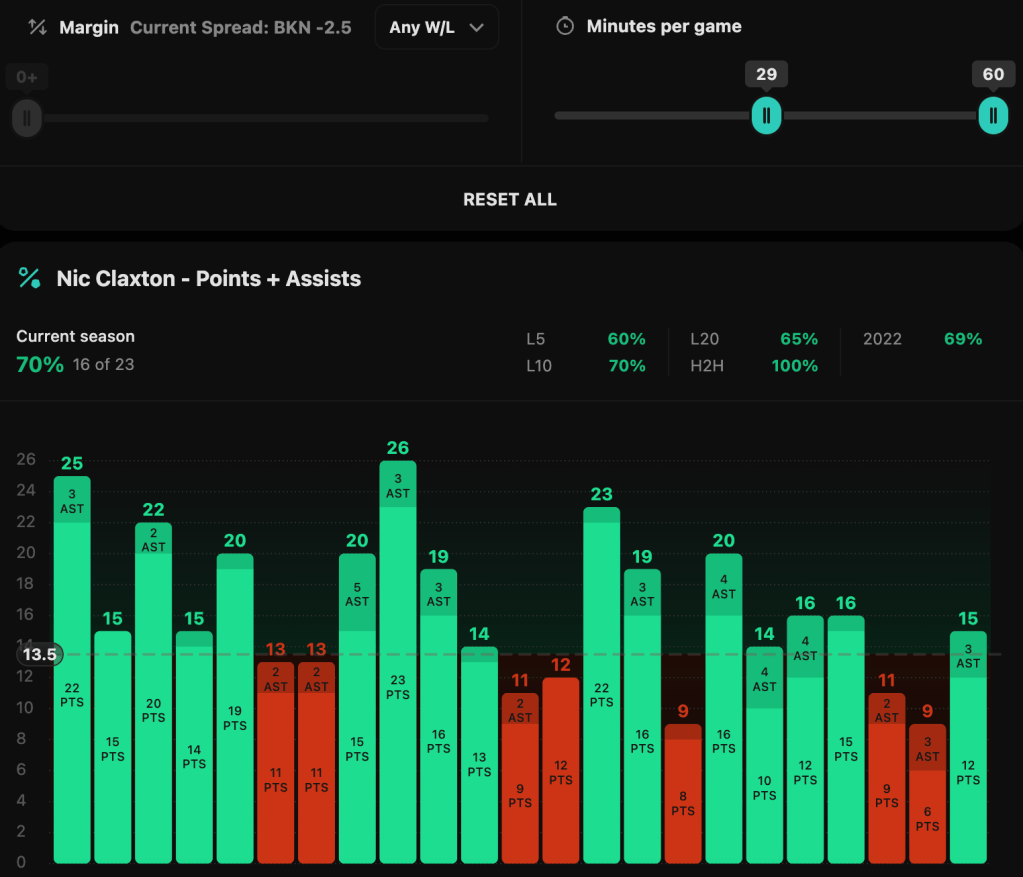Viewport: 1023px width, 877px height.
Task: Click the percent icon next to Nic Claxton
Action: pyautogui.click(x=30, y=278)
